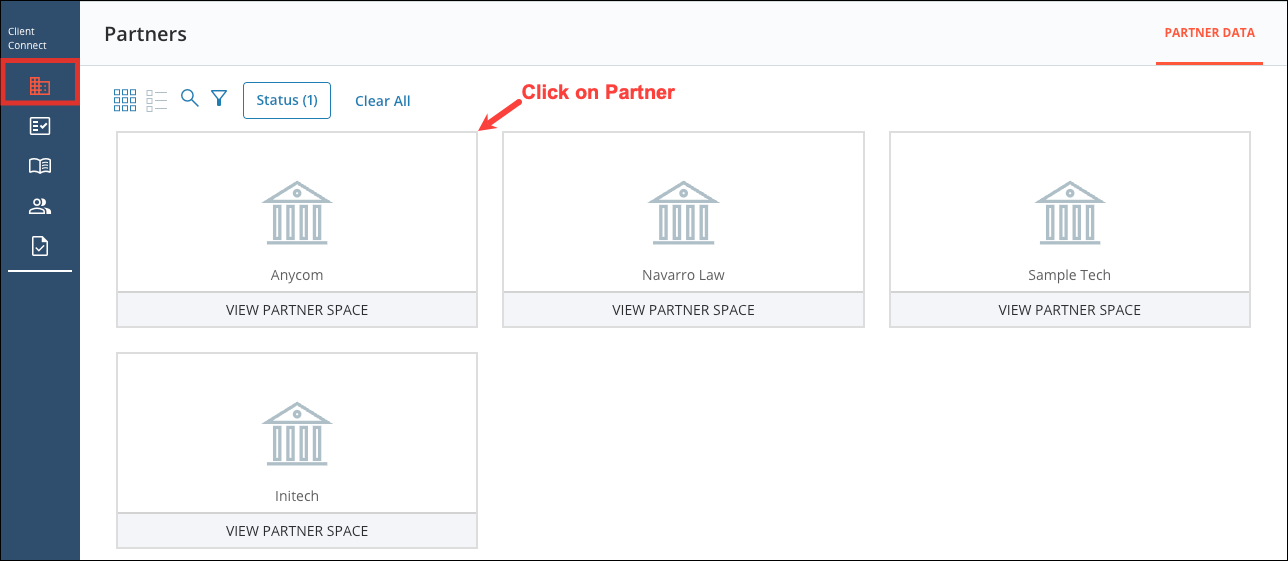Click the Sample Tech bank icon
1288x561 pixels.
coord(1069,212)
